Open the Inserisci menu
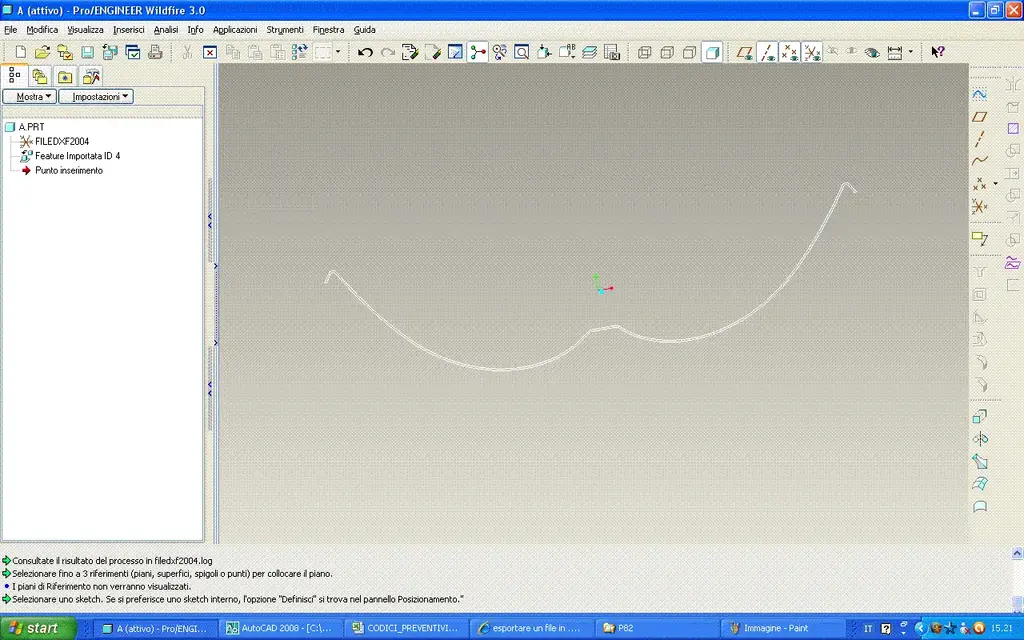 point(128,29)
